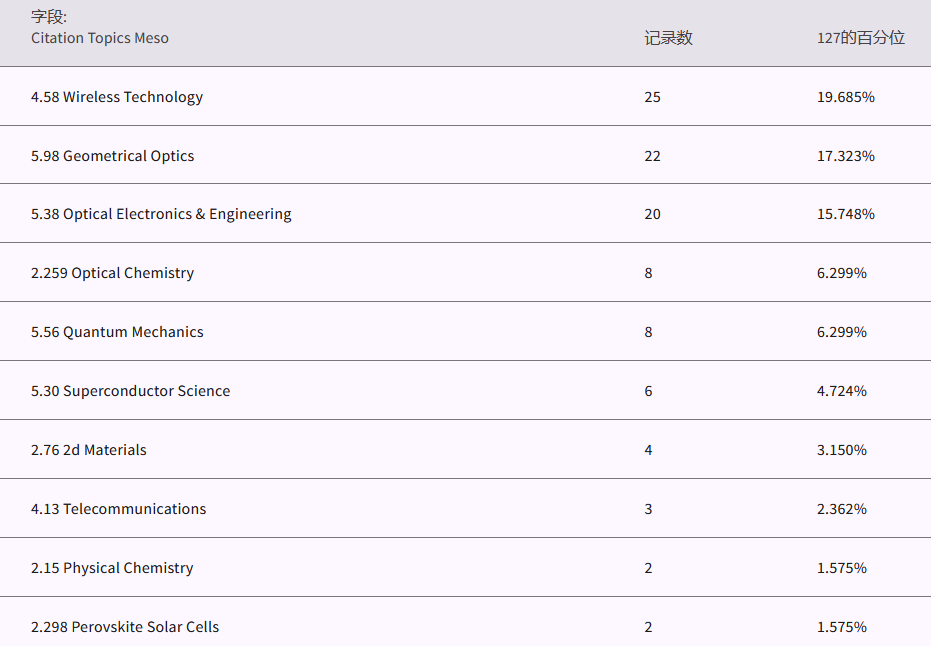This screenshot has width=931, height=646.
Task: Click the 记录数 column header
Action: (x=668, y=38)
